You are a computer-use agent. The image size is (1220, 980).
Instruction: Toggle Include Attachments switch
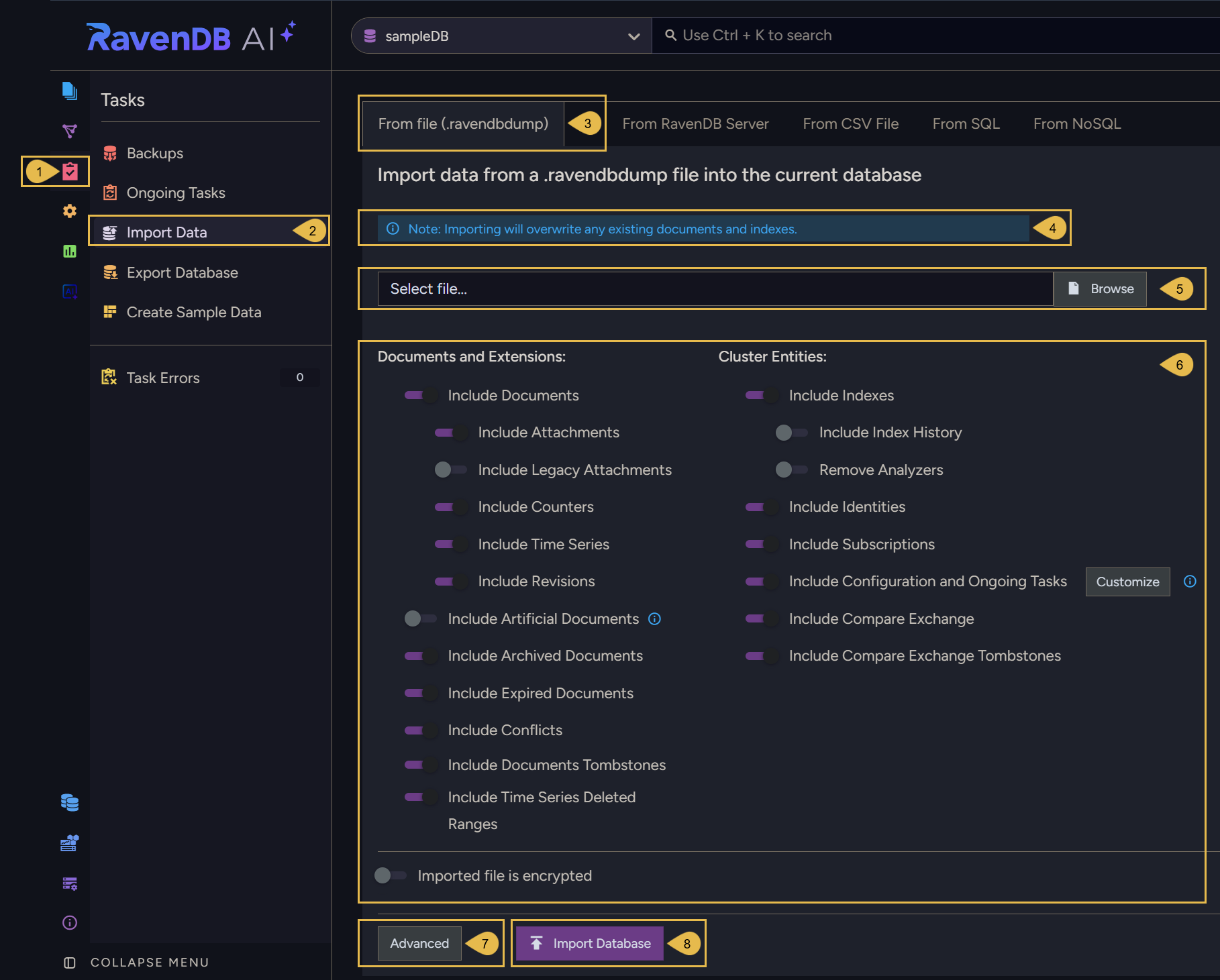pyautogui.click(x=452, y=433)
